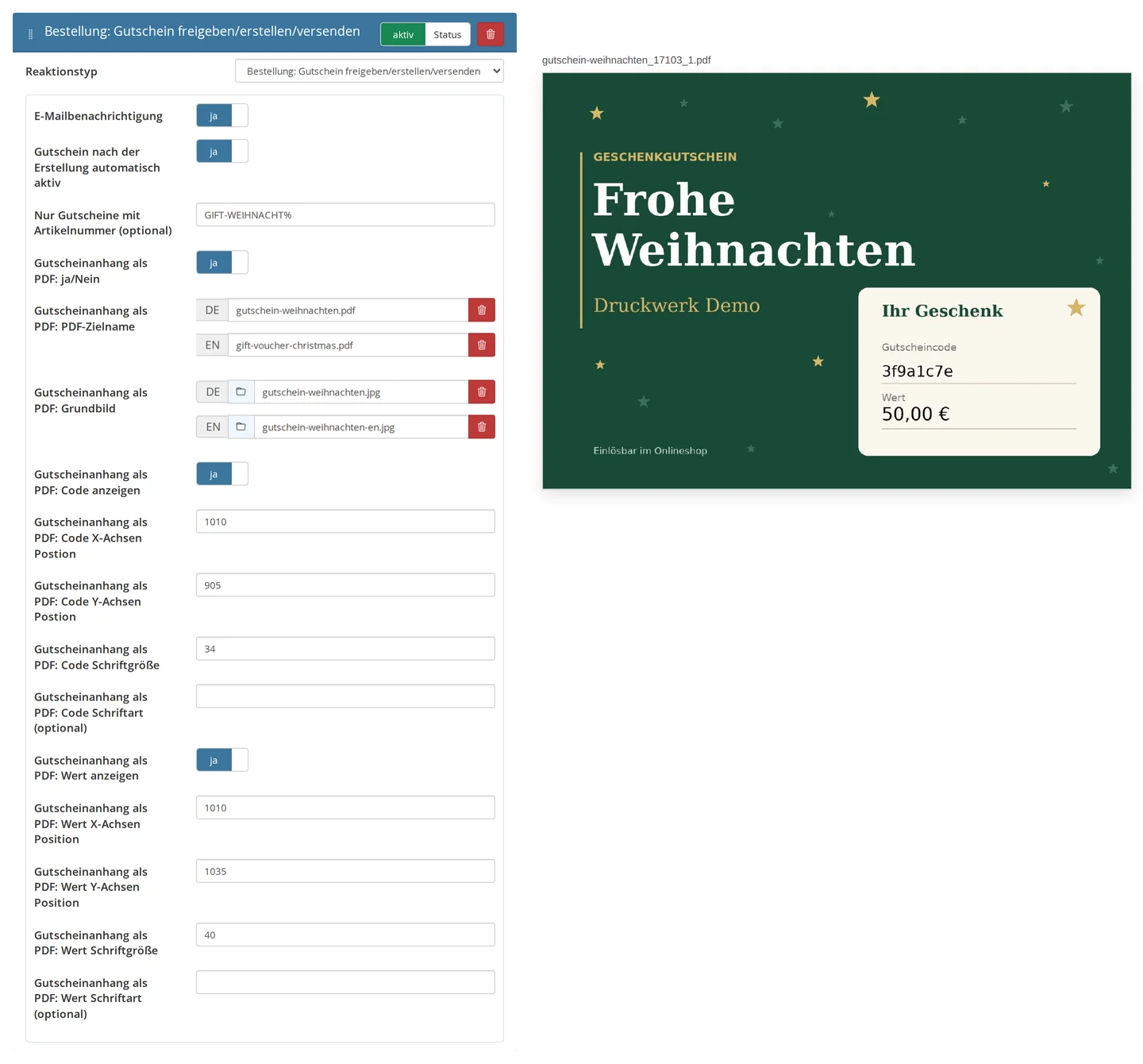1143x1064 pixels.
Task: Click Code Schriftgröße field 34
Action: point(345,649)
